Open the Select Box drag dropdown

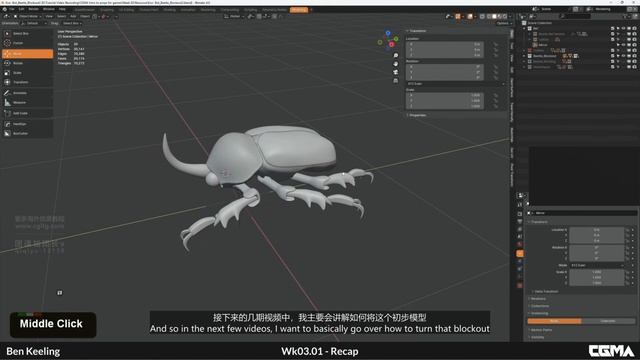coord(72,23)
